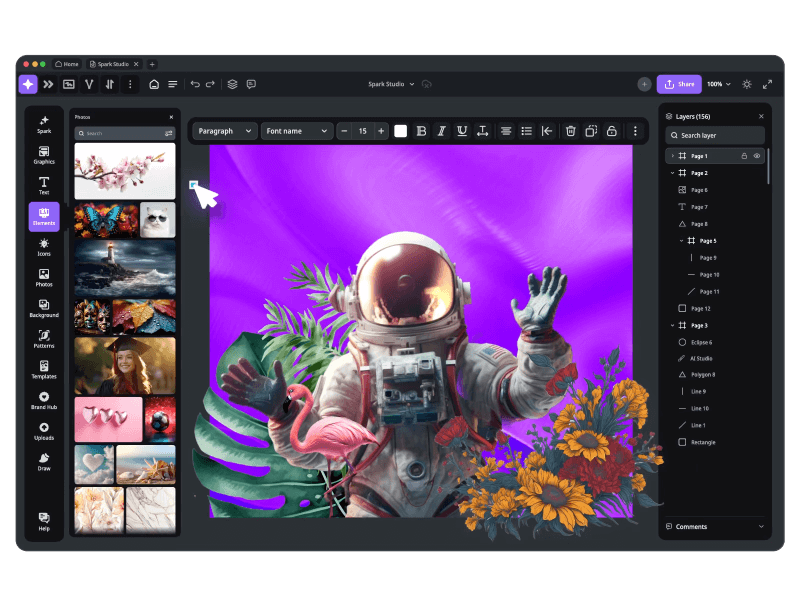Screen dimensions: 800x600
Task: Toggle the Page 1 layer lock
Action: click(x=744, y=156)
